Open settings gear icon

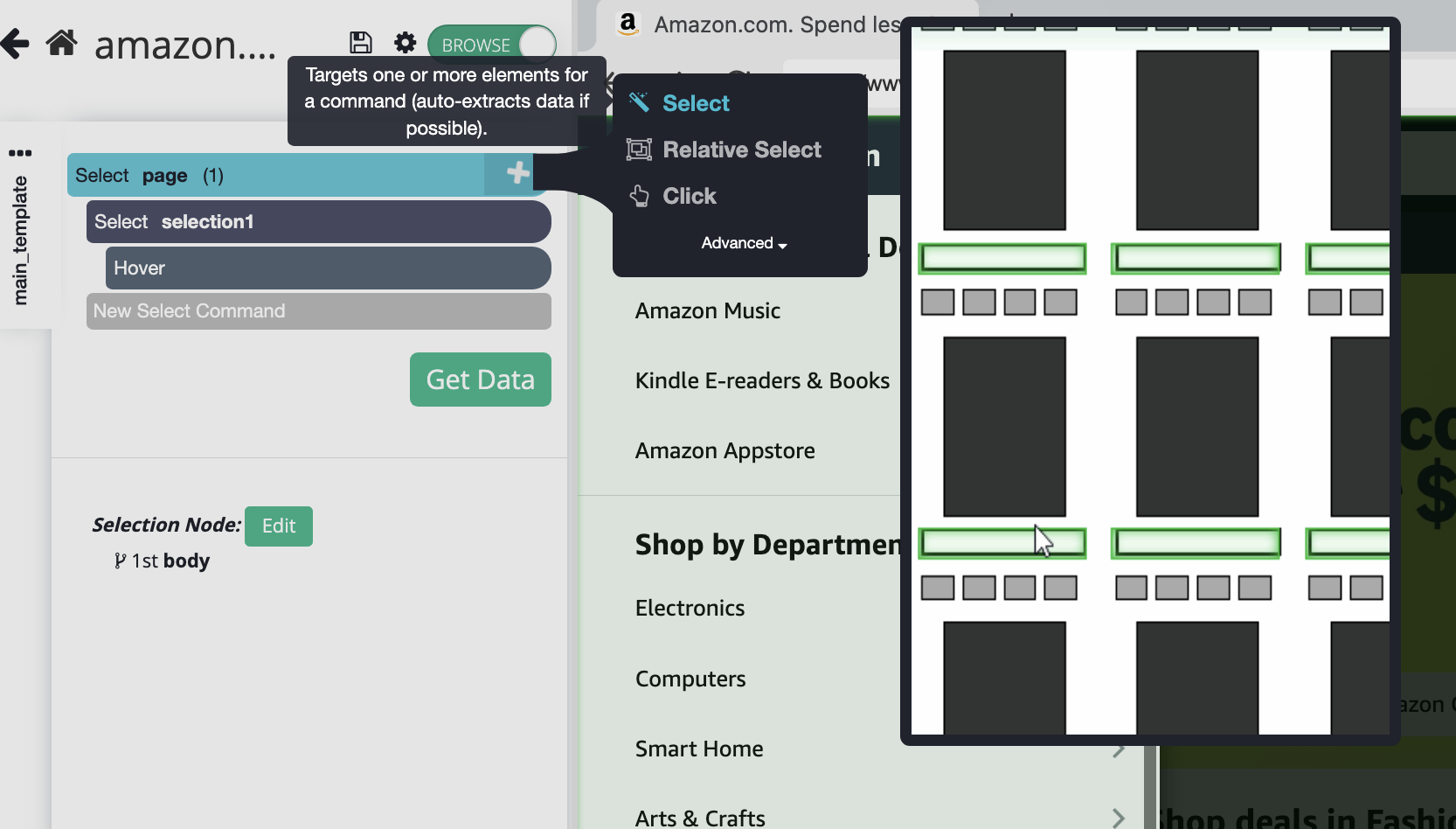405,43
